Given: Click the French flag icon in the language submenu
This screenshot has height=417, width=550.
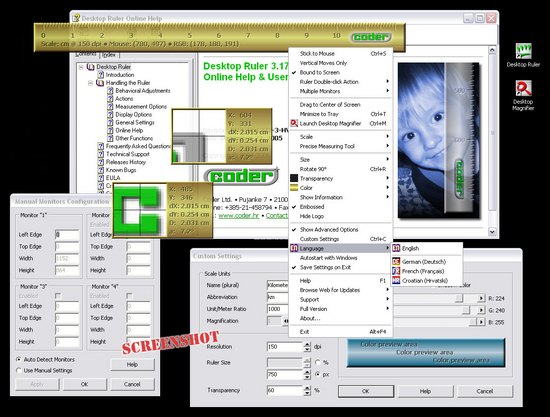Looking at the screenshot, I should point(396,271).
